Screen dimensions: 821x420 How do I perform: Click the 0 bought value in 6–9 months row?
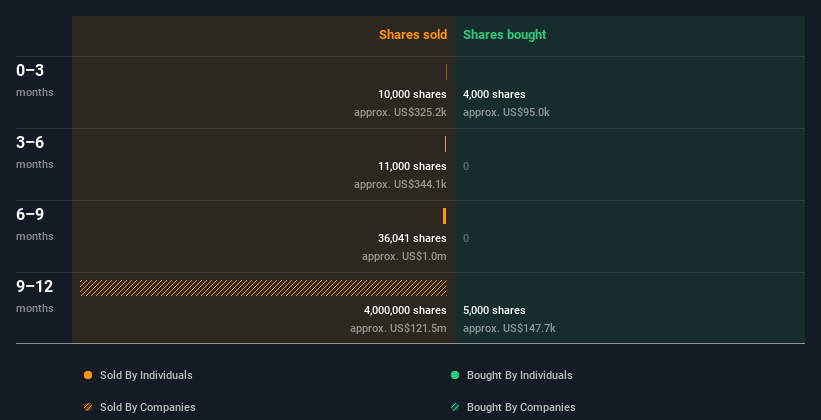[x=466, y=238]
